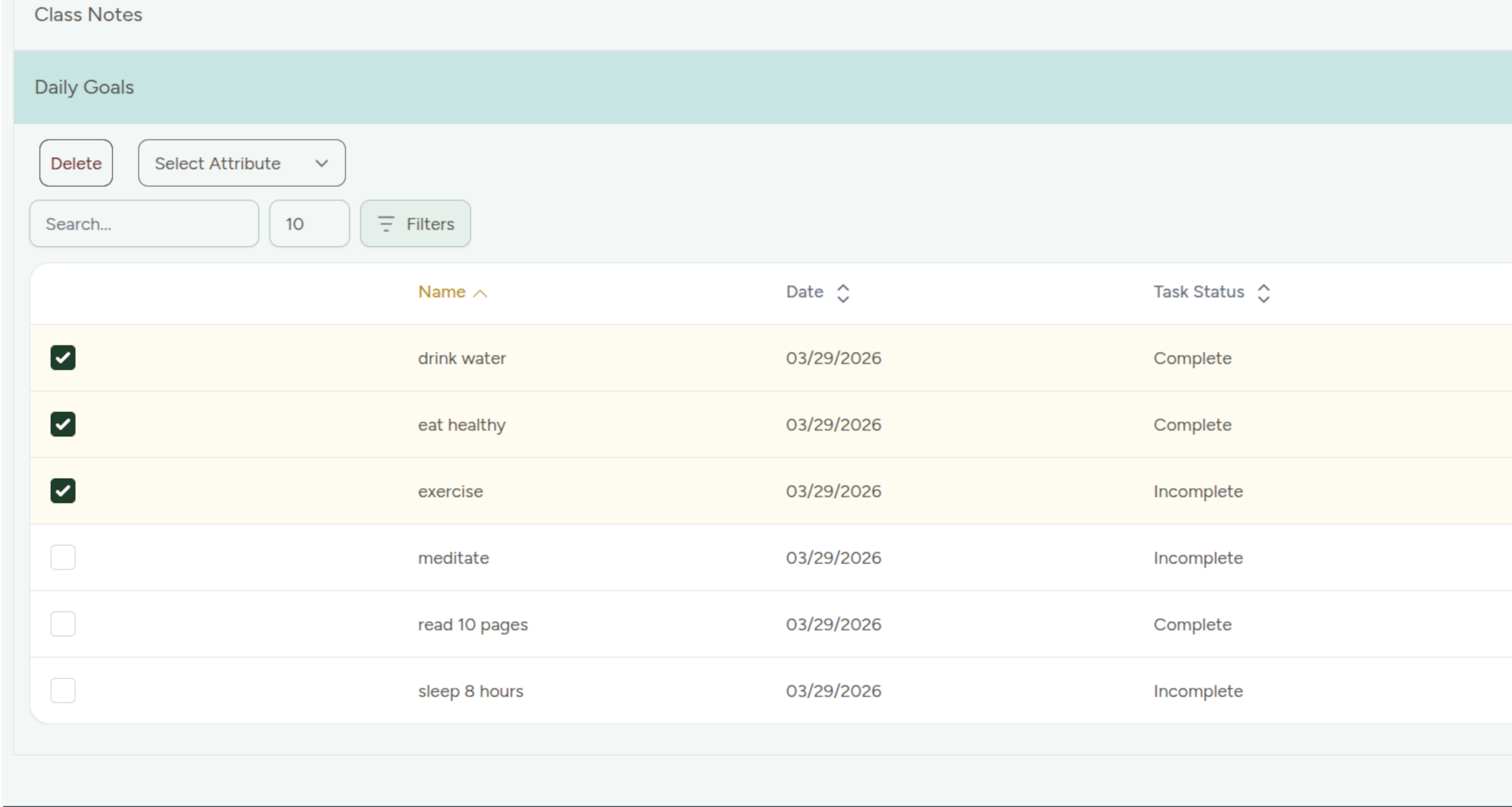Click the Task Status sort arrows icon

(1264, 293)
